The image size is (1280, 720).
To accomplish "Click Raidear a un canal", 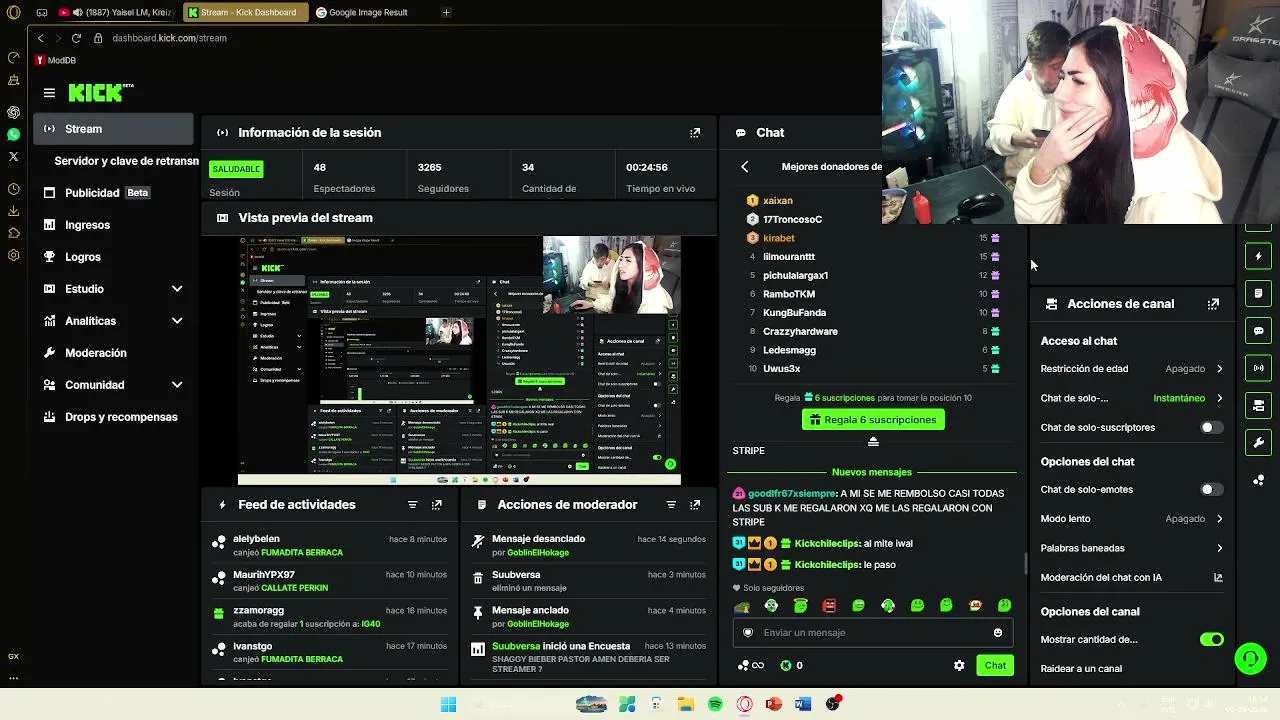I will (x=1081, y=669).
